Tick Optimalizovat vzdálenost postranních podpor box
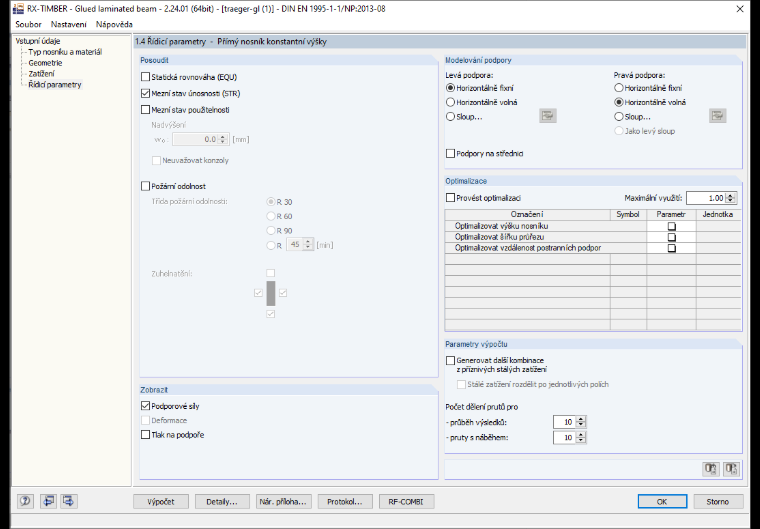This screenshot has height=529, width=760. pos(671,248)
